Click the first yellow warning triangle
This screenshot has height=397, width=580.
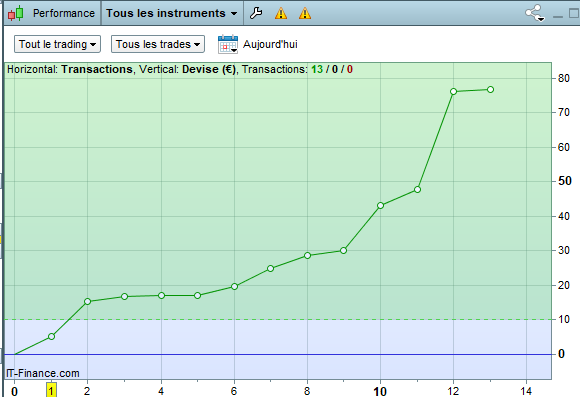coord(281,13)
